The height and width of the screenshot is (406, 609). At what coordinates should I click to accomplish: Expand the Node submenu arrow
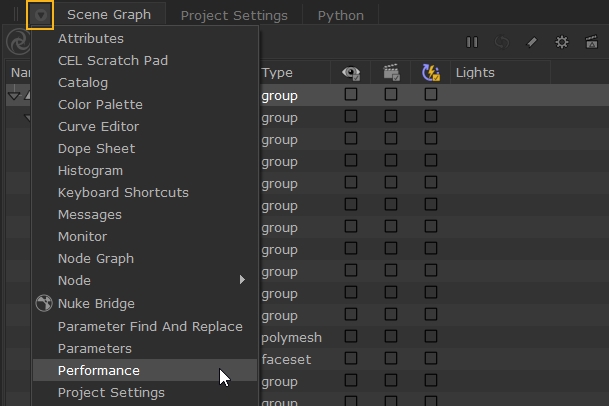click(x=242, y=281)
